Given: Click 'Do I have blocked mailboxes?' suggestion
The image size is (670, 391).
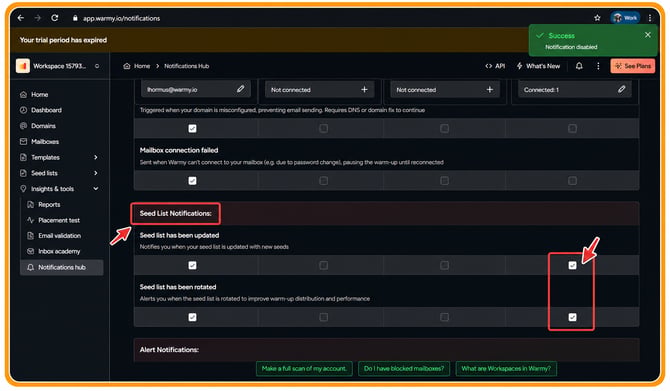Looking at the screenshot, I should point(404,368).
